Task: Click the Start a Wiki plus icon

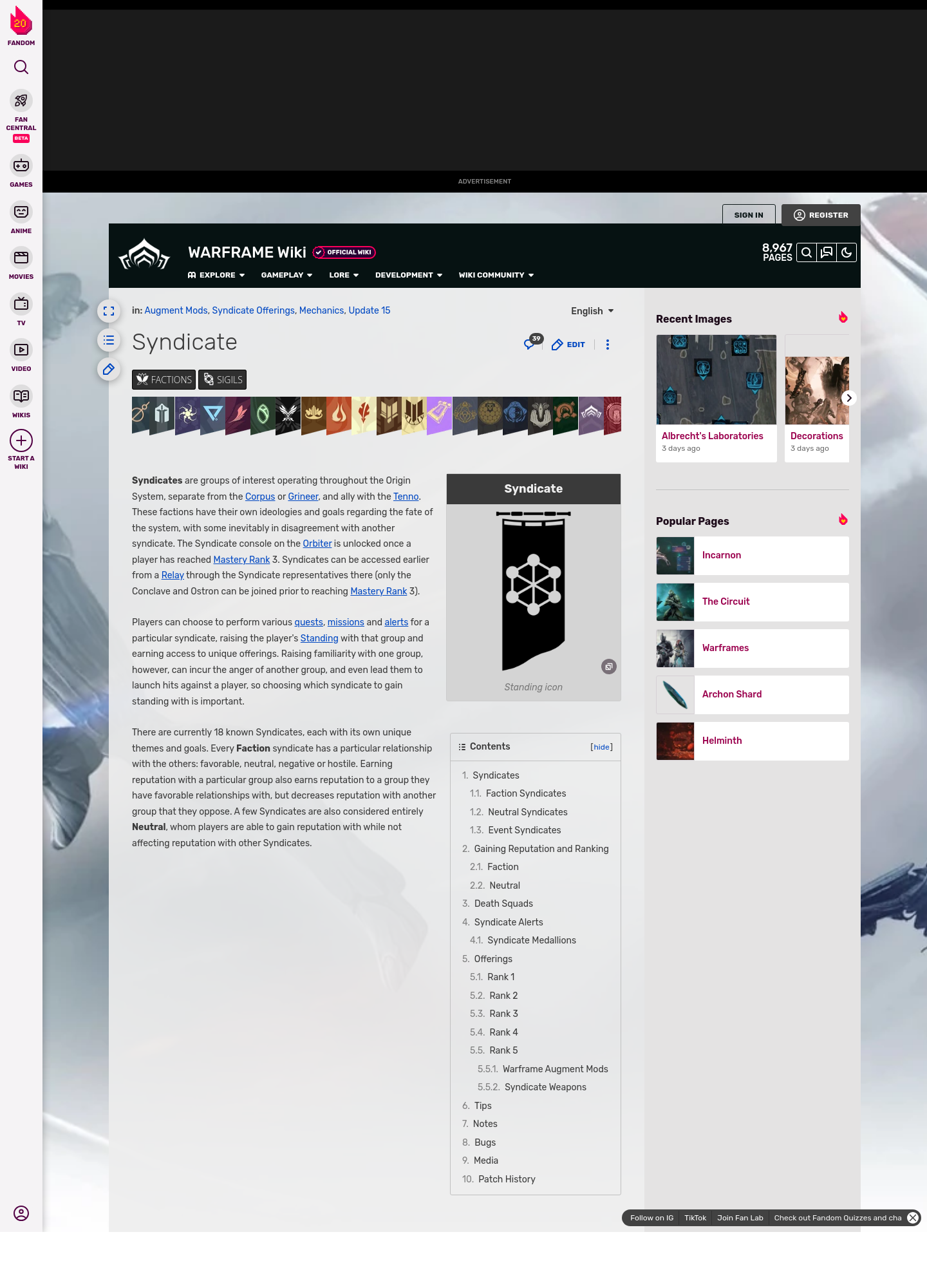Action: point(21,441)
